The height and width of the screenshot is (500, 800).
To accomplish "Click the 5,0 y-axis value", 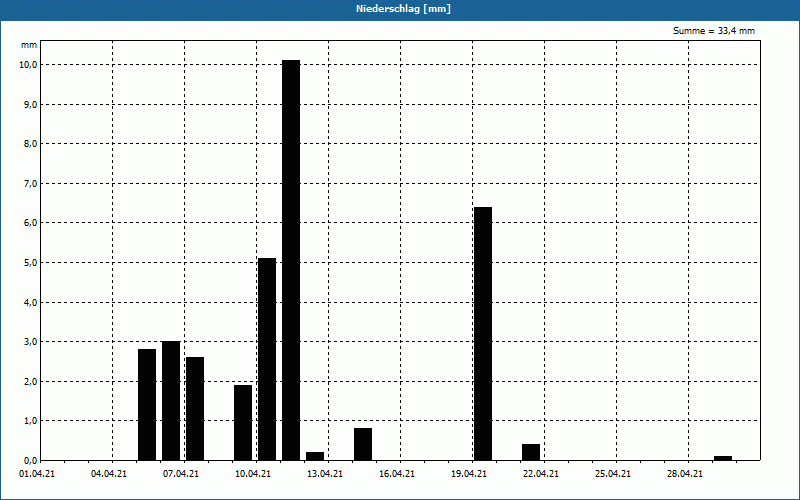I will 30,263.
